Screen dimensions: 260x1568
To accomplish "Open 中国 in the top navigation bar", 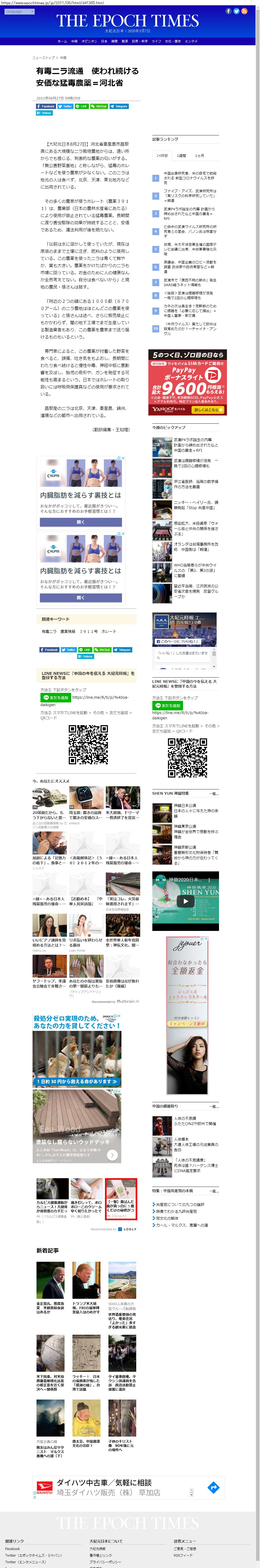I will point(74,42).
